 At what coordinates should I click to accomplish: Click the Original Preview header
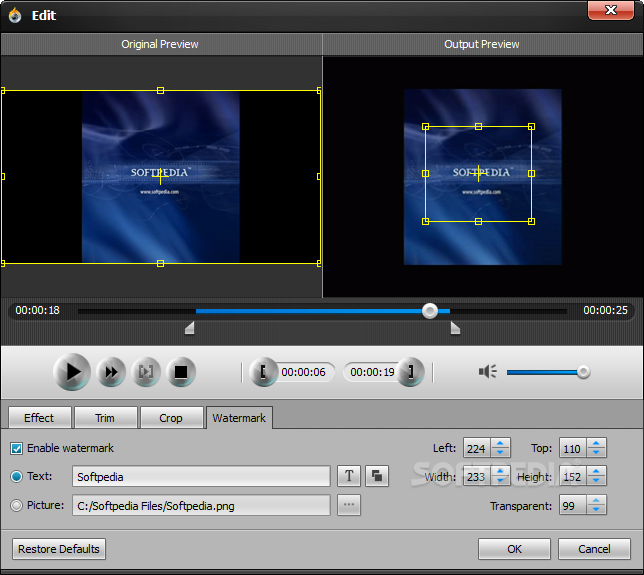160,44
